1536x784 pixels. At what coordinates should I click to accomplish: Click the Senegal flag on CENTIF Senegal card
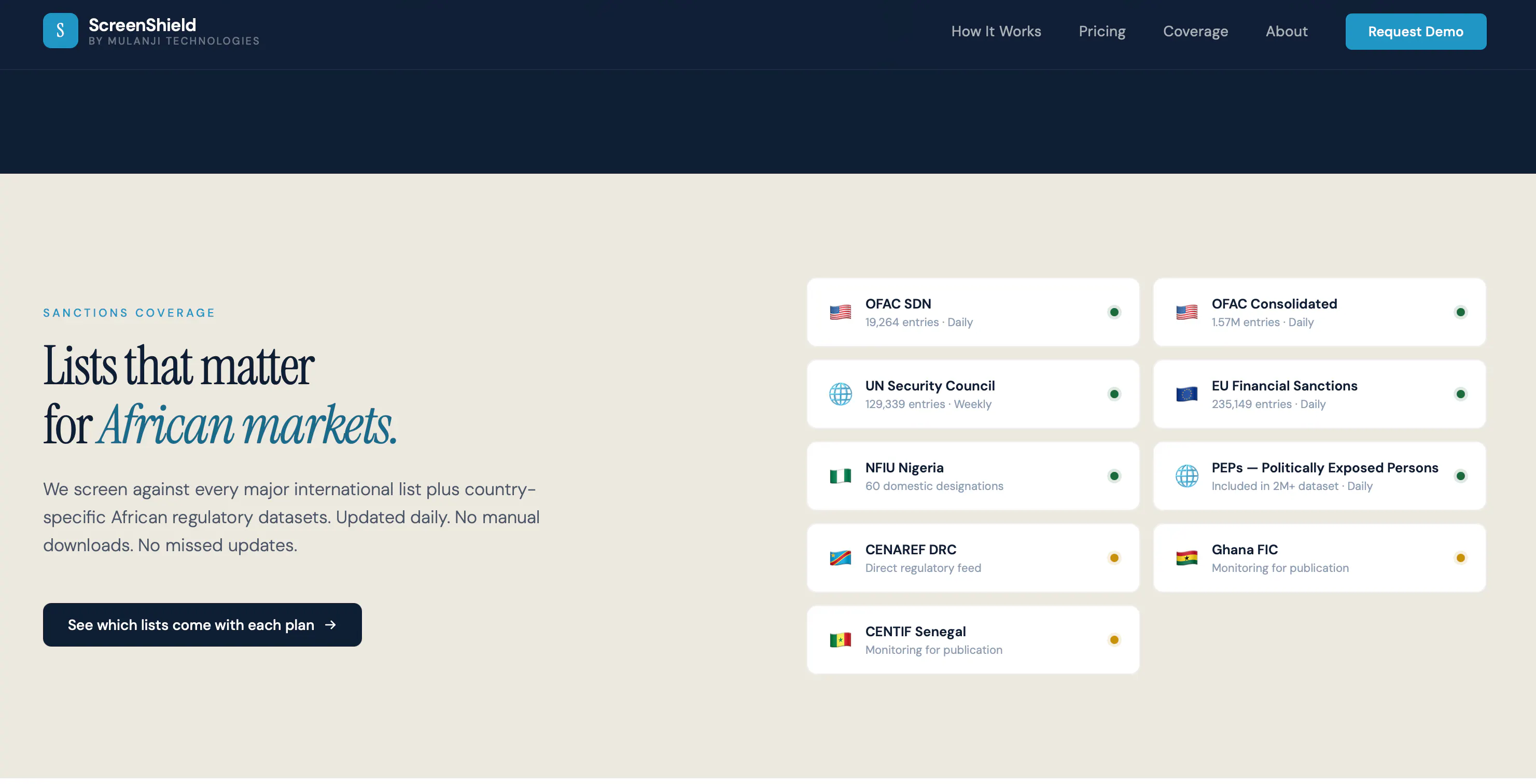point(840,640)
